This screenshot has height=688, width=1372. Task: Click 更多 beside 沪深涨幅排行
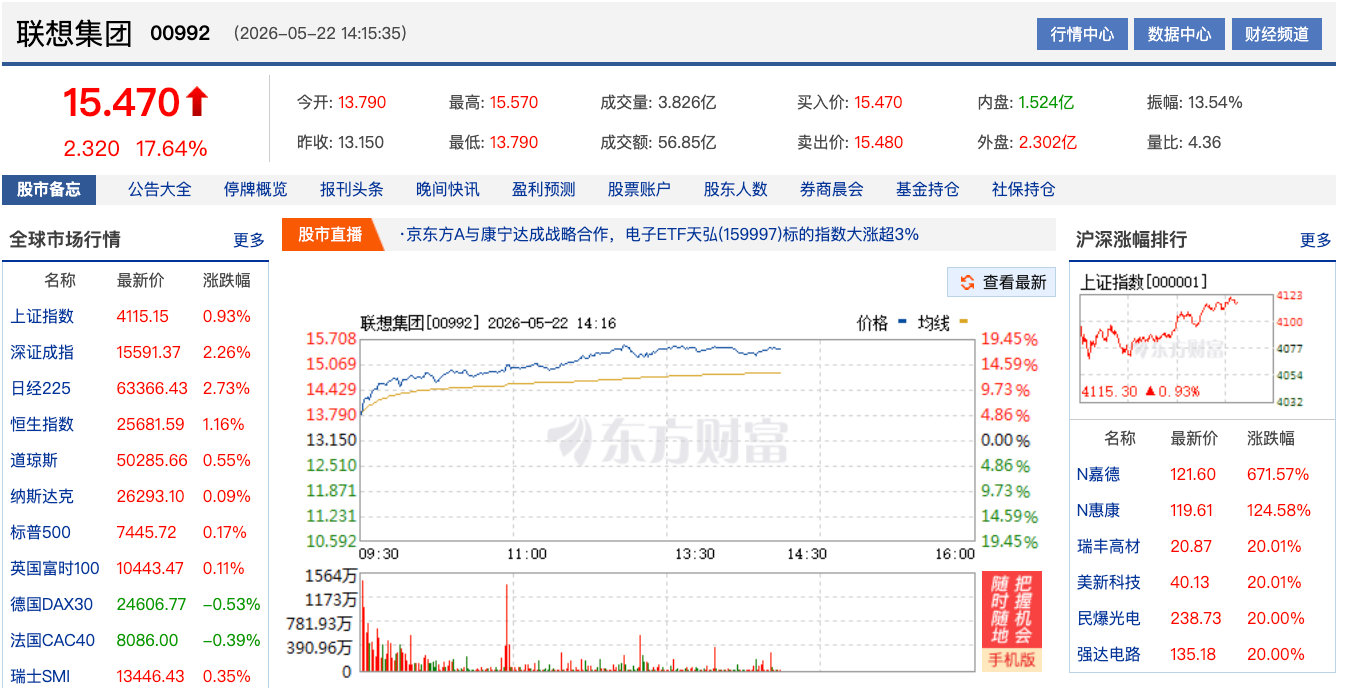pos(1316,240)
